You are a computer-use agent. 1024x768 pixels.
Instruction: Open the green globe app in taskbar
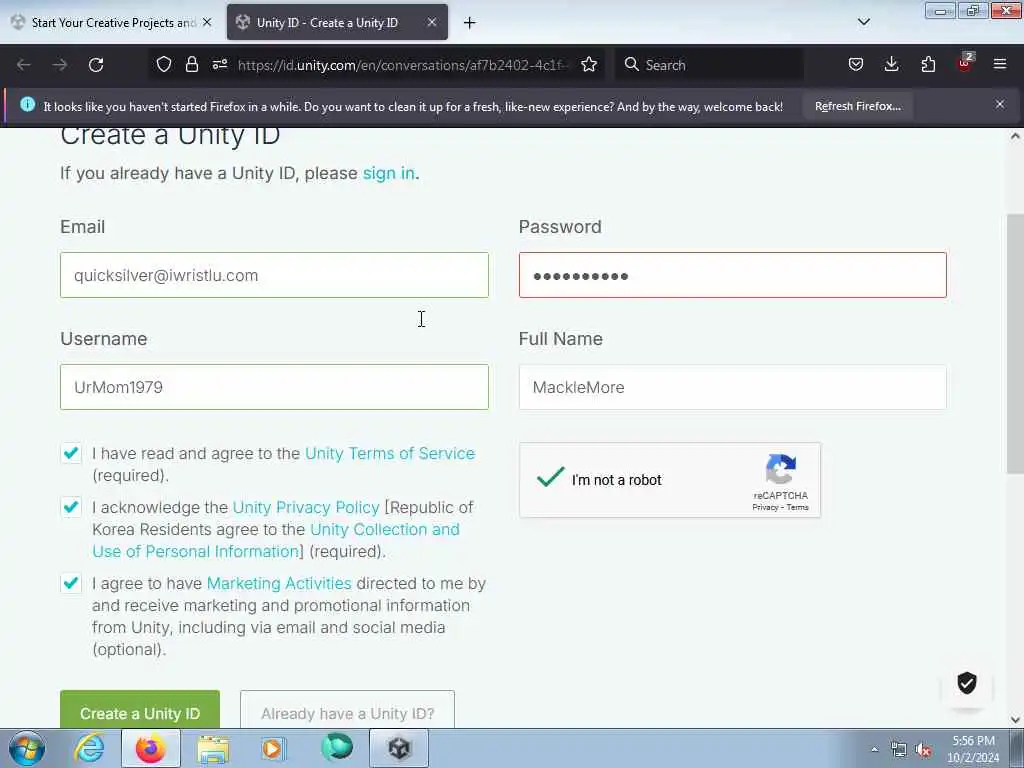pyautogui.click(x=337, y=748)
